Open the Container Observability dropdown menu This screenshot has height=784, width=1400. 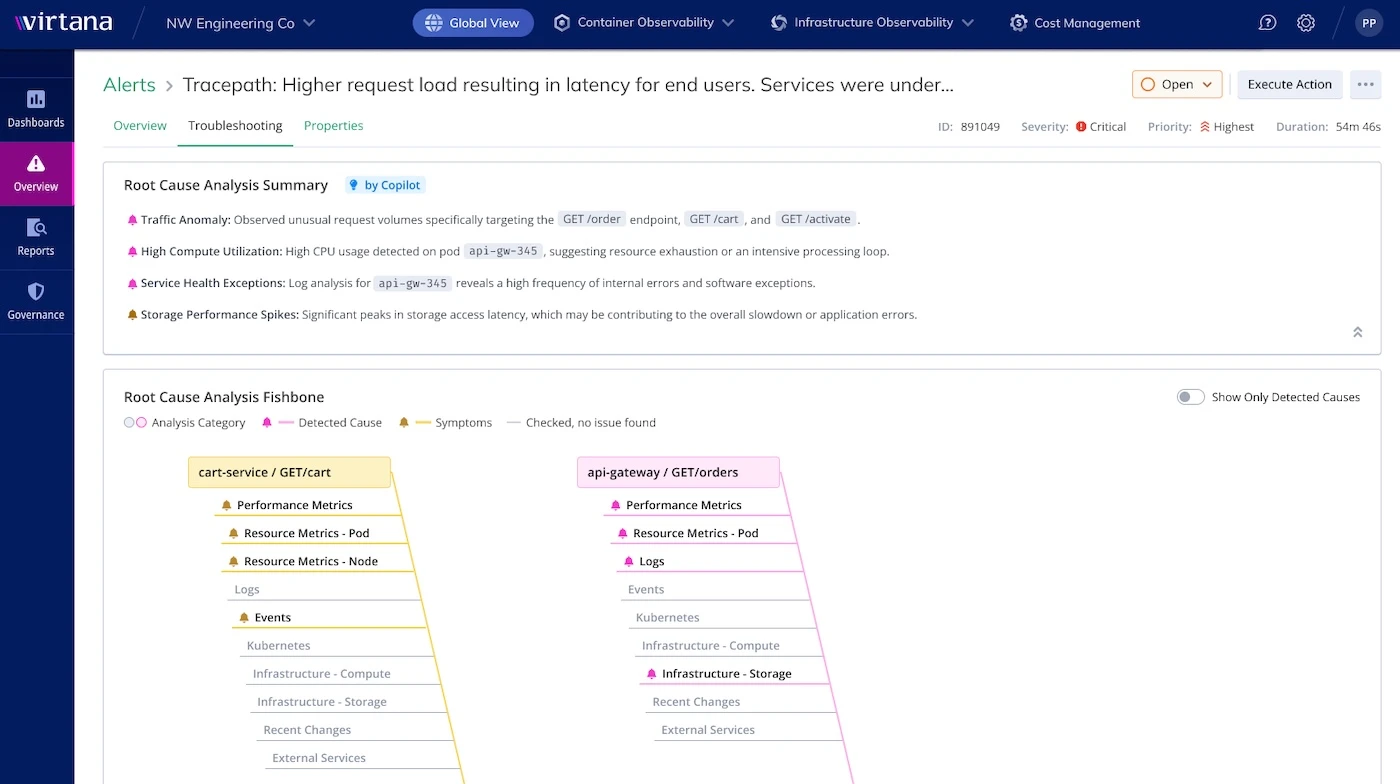pyautogui.click(x=644, y=23)
